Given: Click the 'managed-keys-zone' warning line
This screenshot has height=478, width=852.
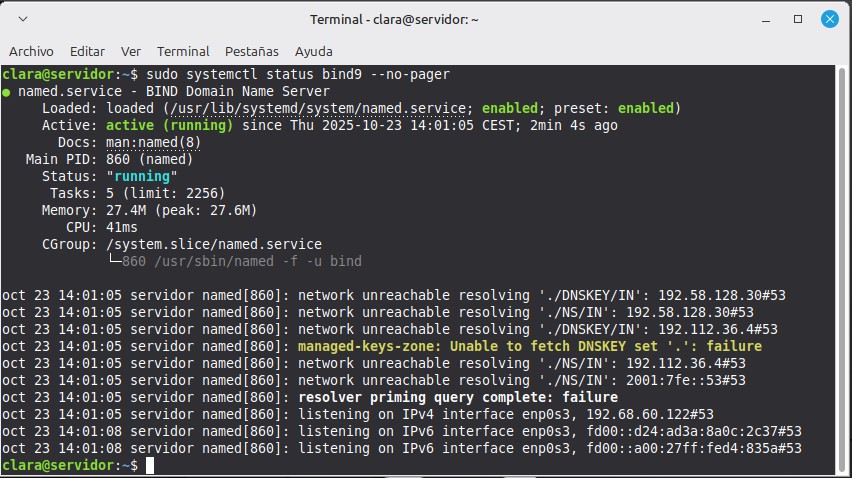Looking at the screenshot, I should (x=530, y=346).
